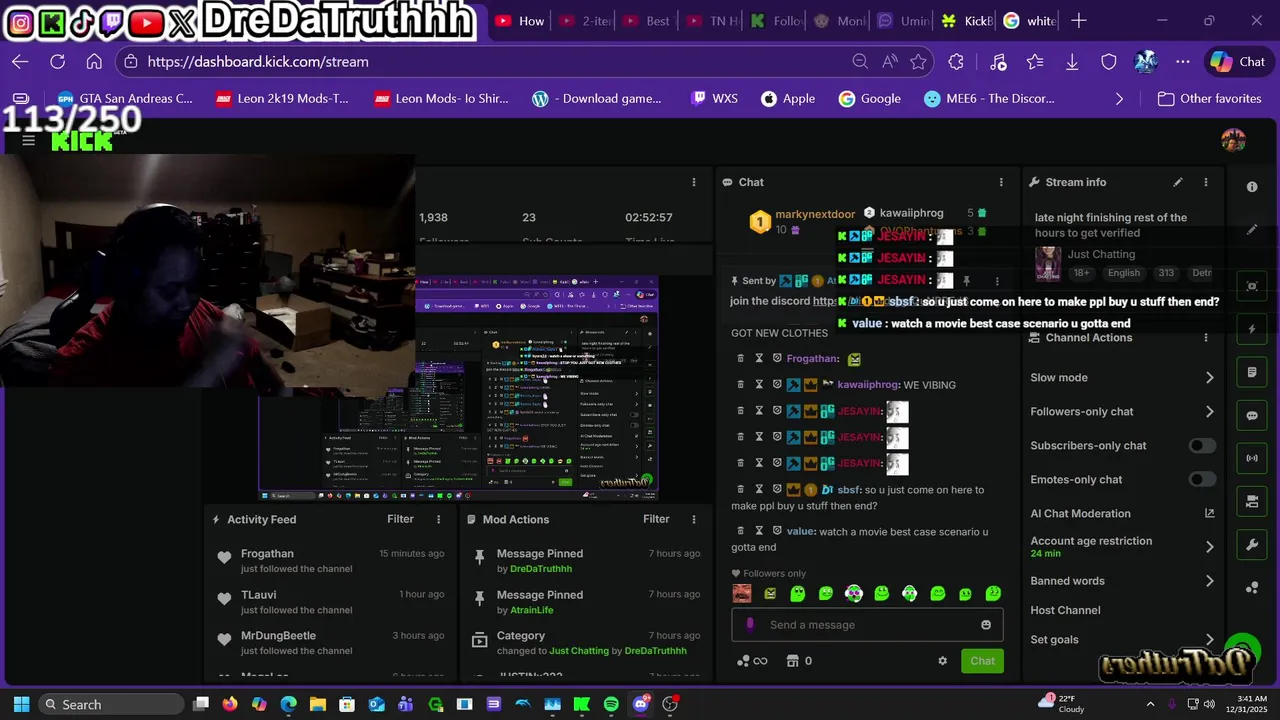Viewport: 1280px width, 720px height.
Task: Open chat settings gear icon
Action: [942, 661]
